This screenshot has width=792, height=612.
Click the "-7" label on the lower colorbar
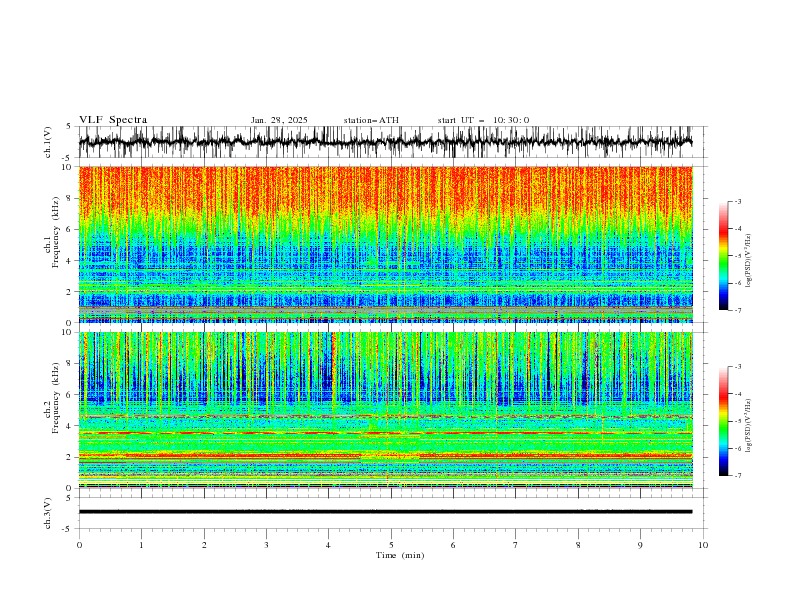(738, 476)
